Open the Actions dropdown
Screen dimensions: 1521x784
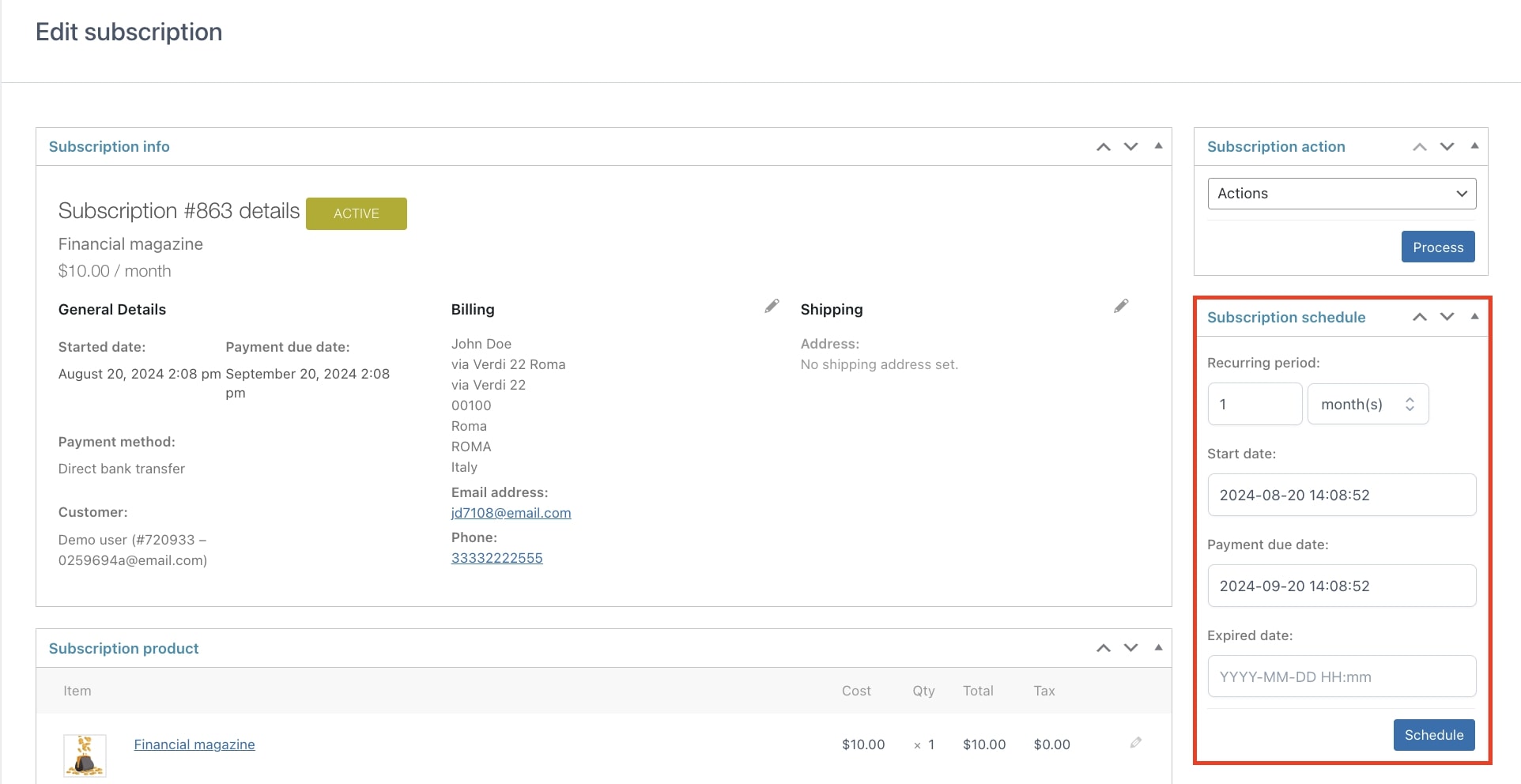click(x=1342, y=194)
